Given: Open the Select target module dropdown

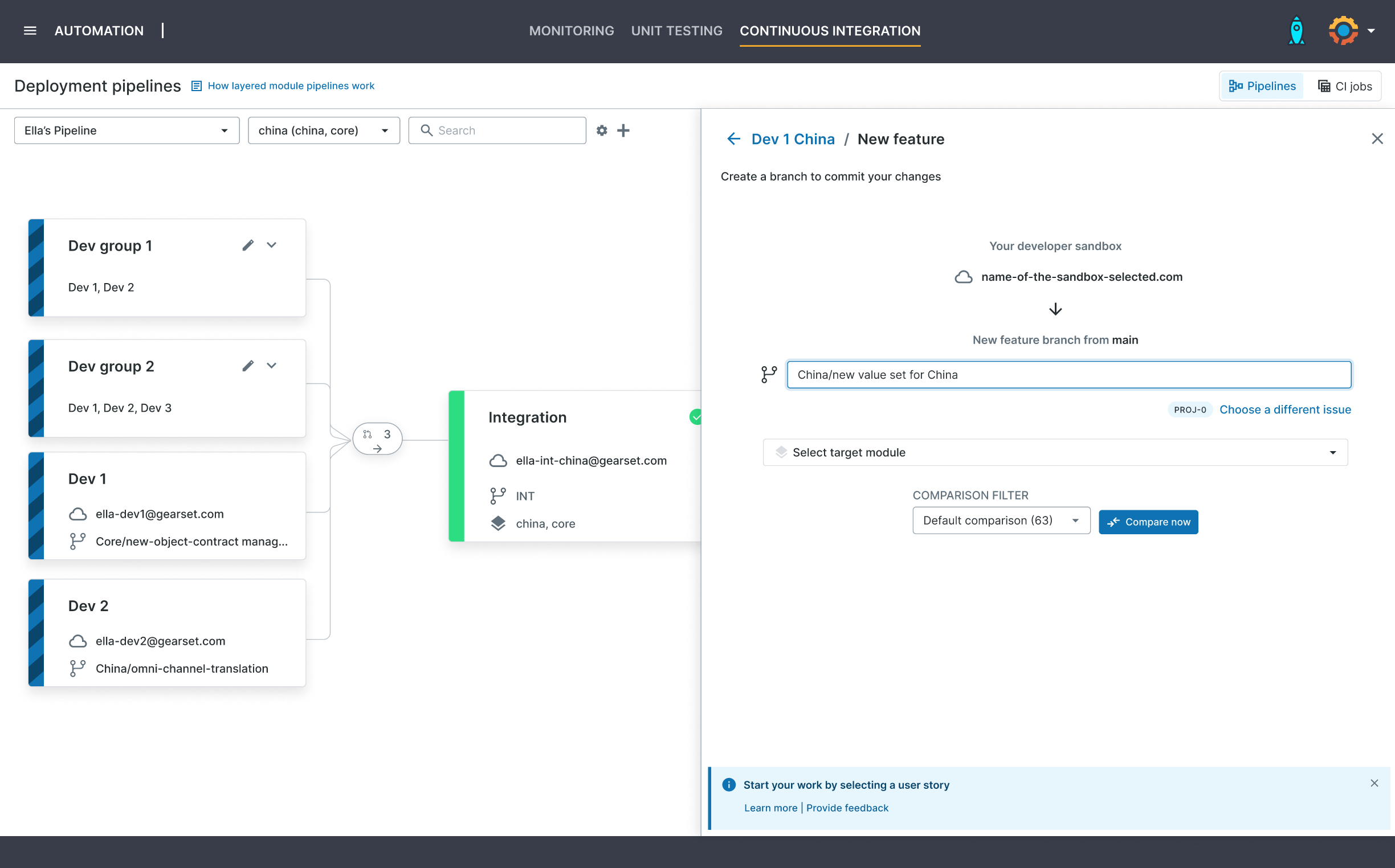Looking at the screenshot, I should (1055, 452).
